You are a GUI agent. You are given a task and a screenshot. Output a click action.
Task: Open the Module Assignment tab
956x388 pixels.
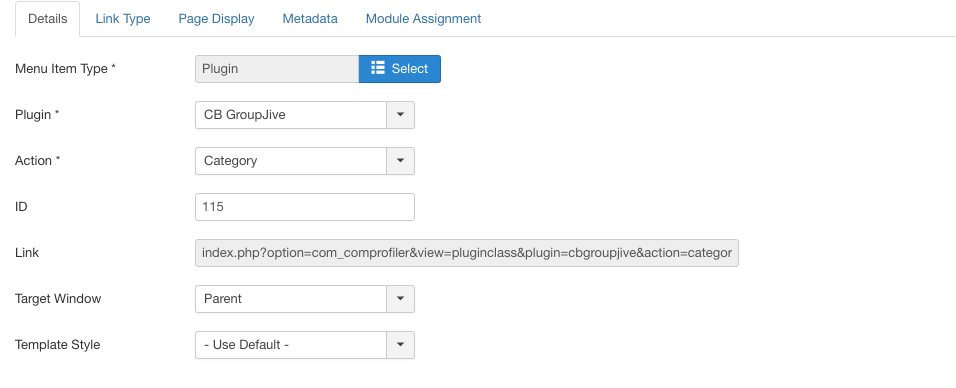click(423, 19)
